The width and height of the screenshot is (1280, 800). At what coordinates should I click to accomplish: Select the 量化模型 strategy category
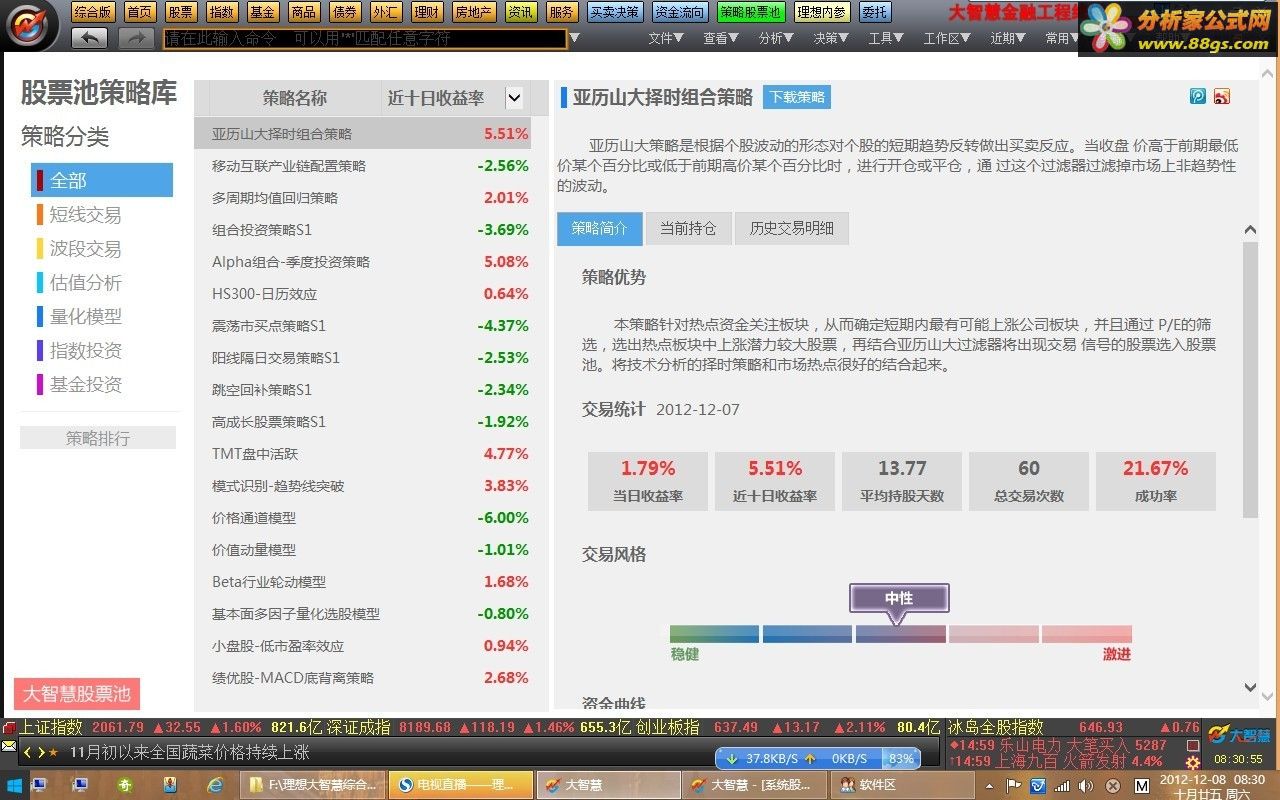[x=85, y=316]
